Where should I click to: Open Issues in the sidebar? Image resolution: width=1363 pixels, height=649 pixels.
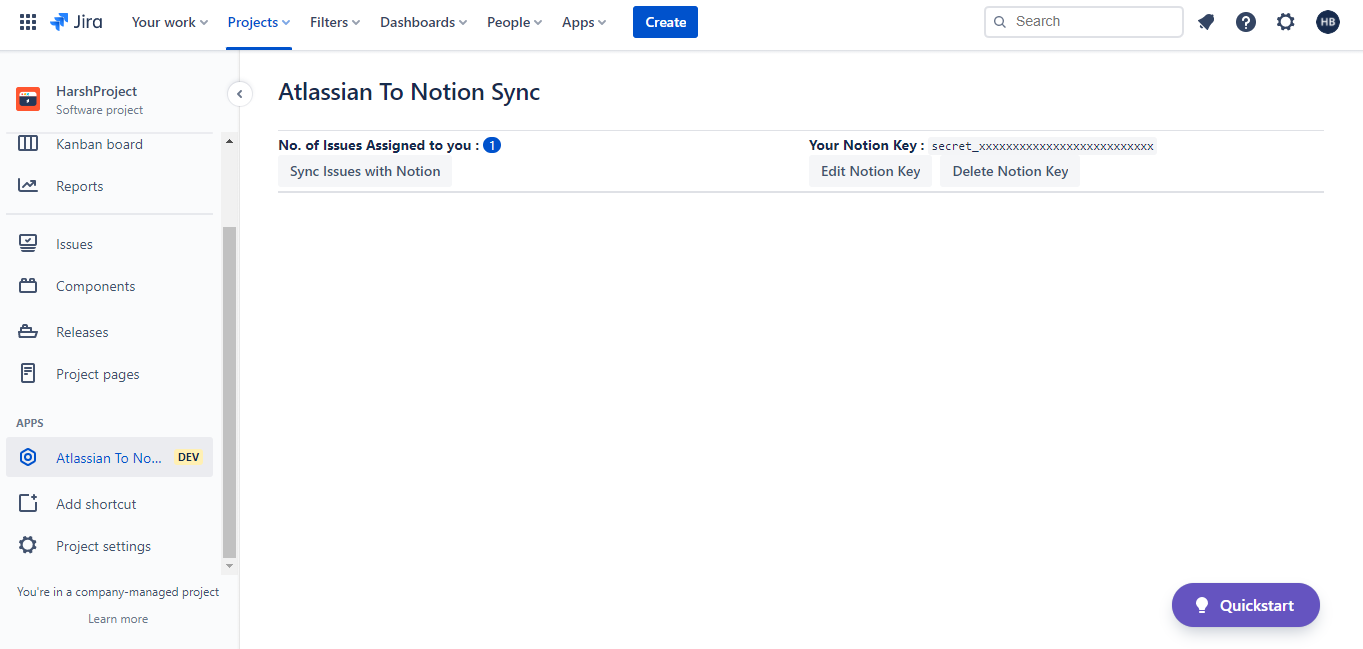pos(110,244)
